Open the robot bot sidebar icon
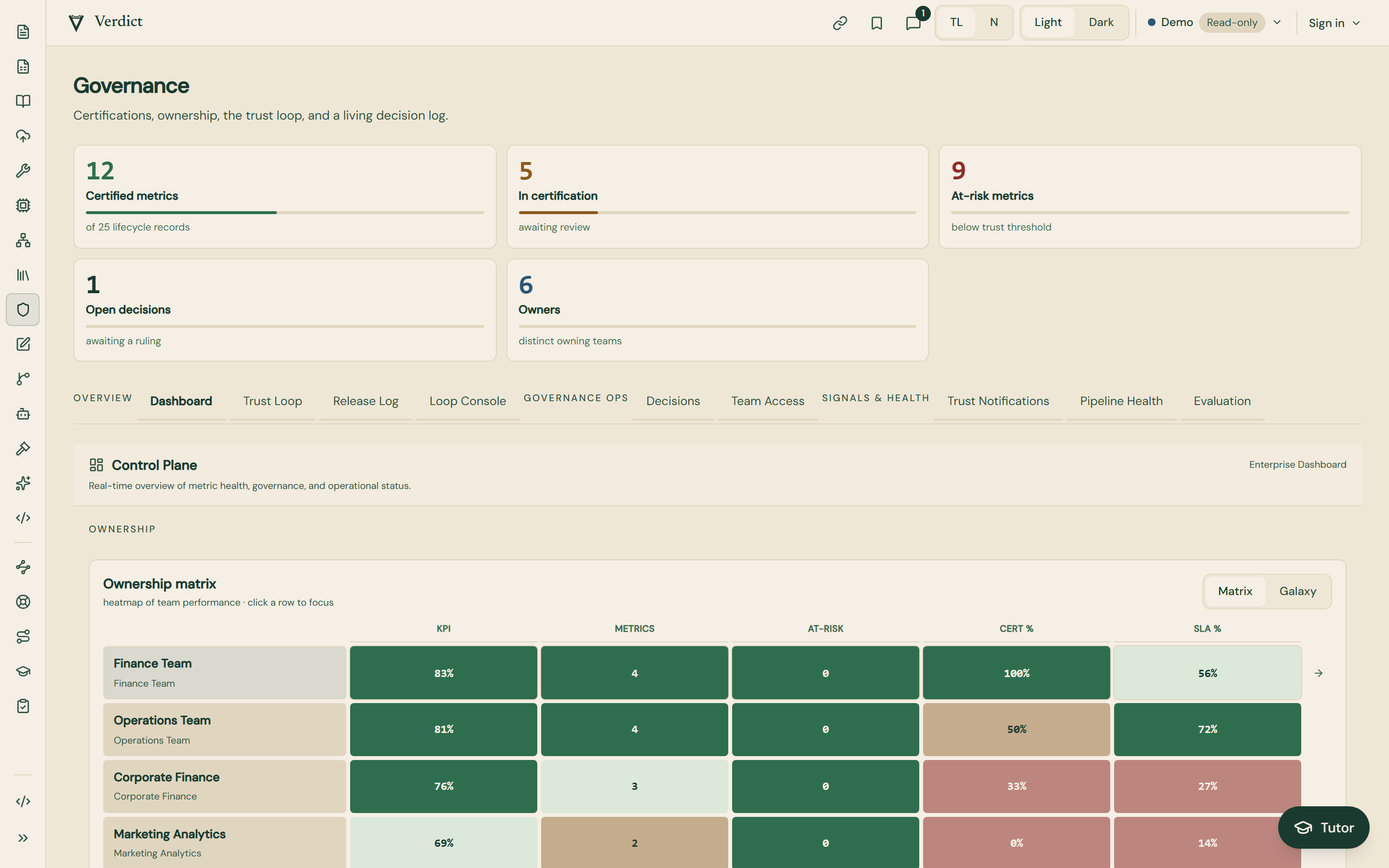Screen dimensions: 1389x868 23,414
